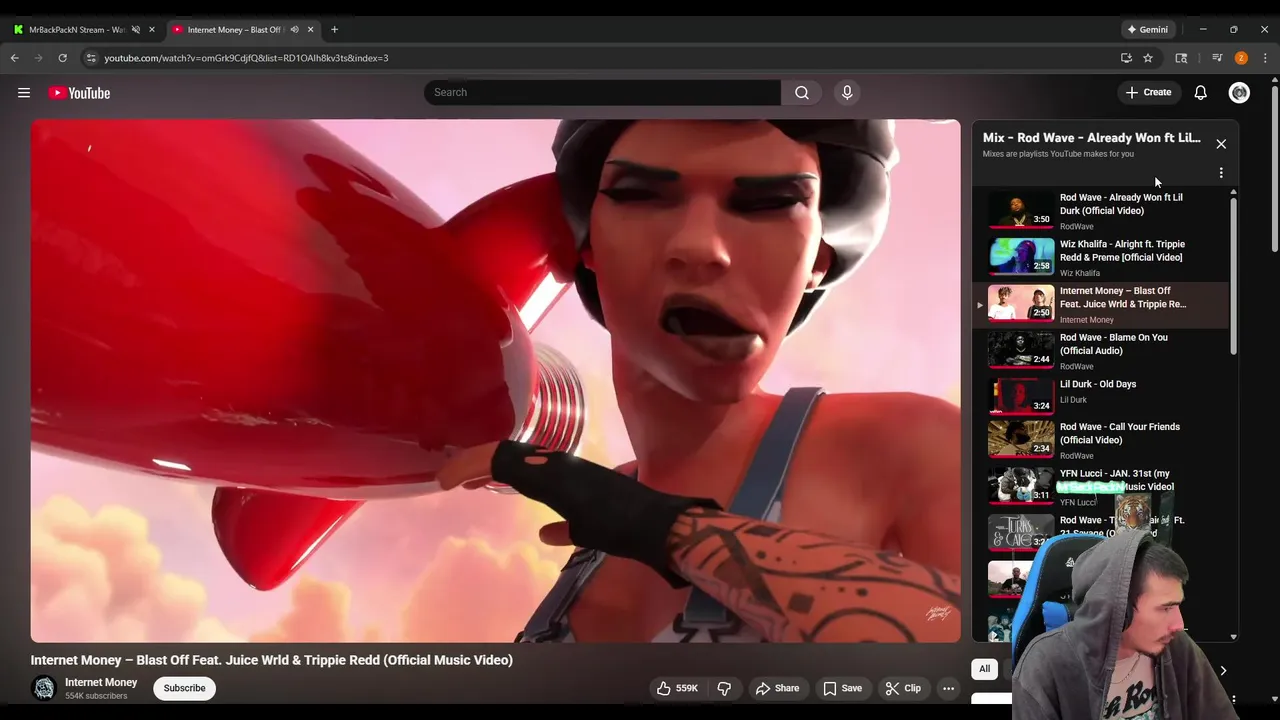Unmute the MrBackPackN Stream tab
The image size is (1280, 720).
click(136, 29)
